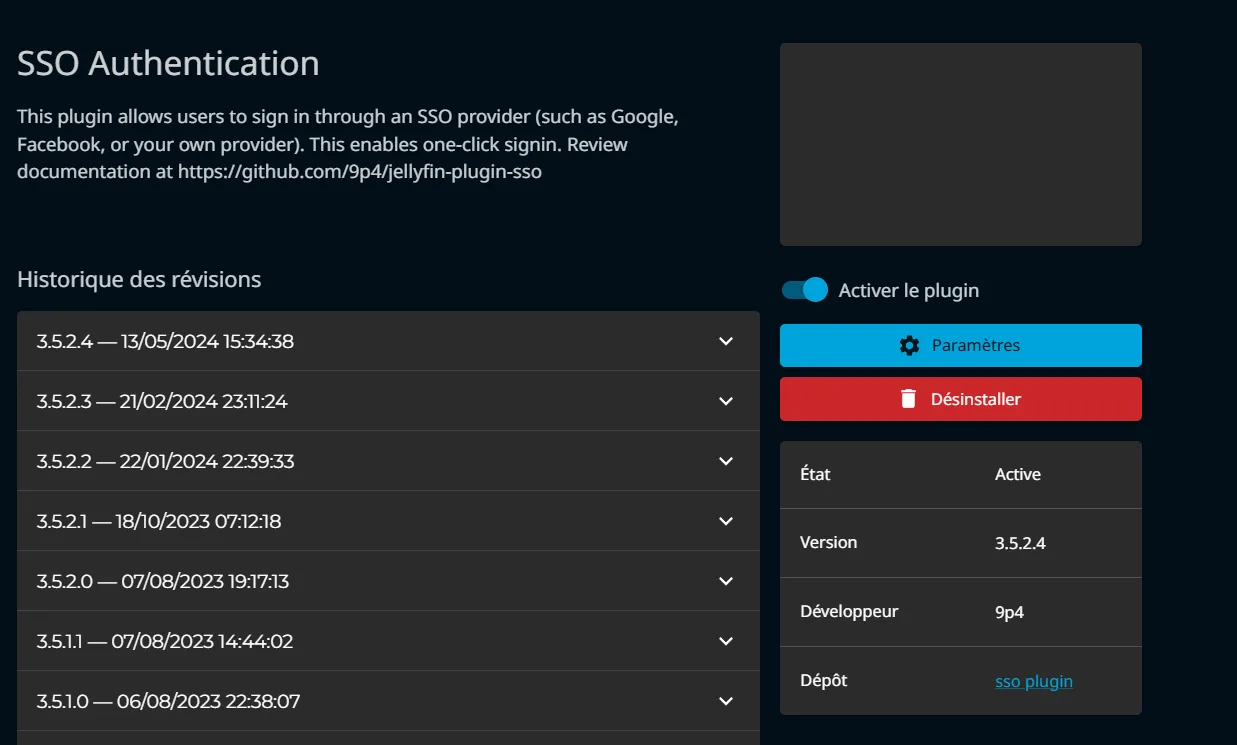Click the developer name '9p4'
Screen dimensions: 1237x745
tap(1008, 611)
